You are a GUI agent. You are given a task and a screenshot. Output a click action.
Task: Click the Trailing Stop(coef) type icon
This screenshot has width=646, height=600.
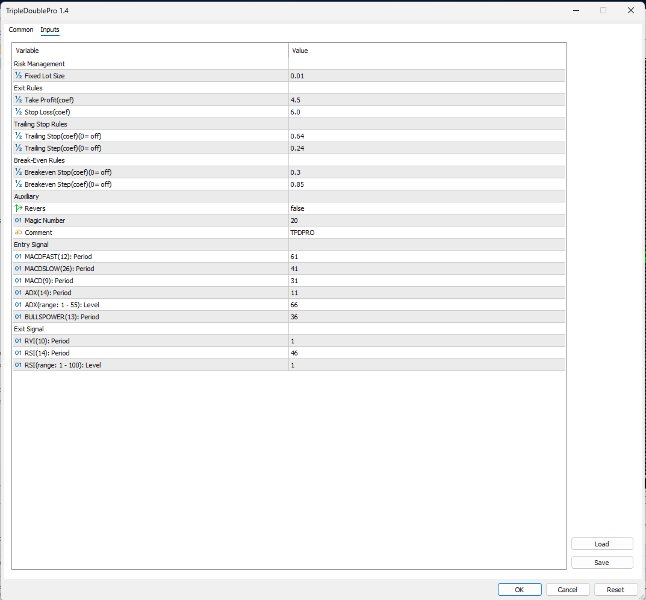(18, 136)
